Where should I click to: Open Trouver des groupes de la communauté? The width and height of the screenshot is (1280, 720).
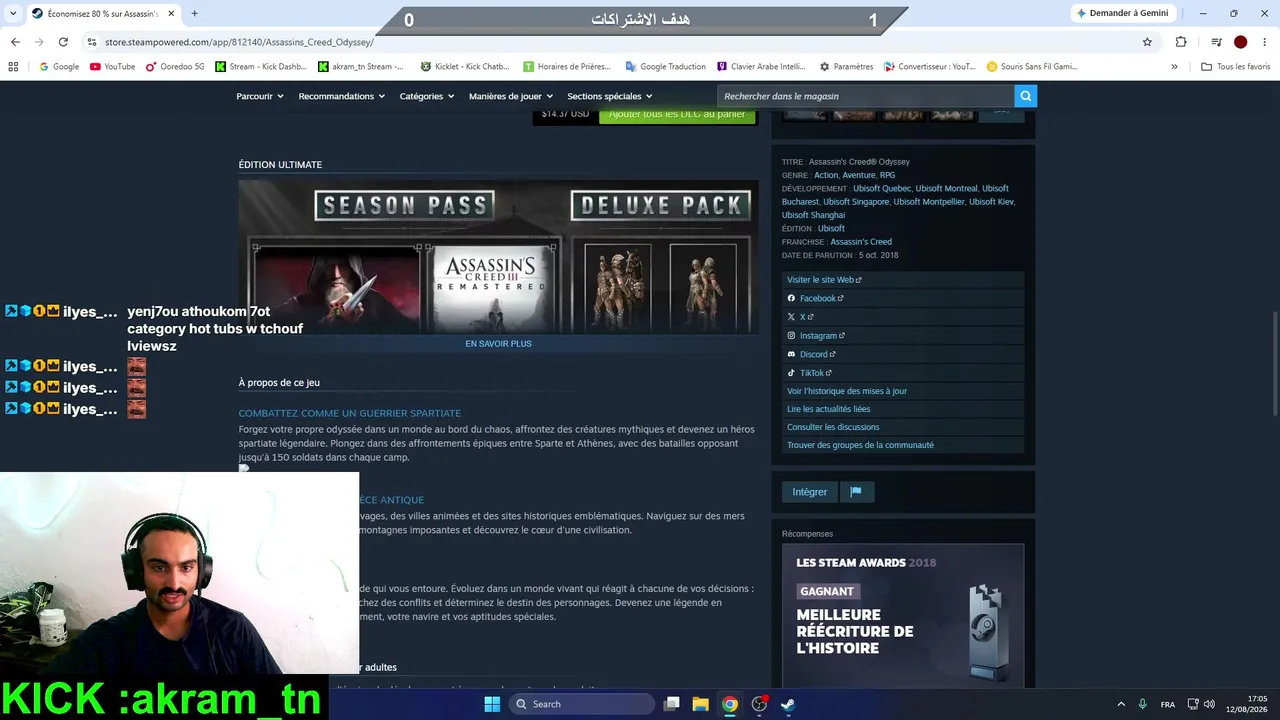(860, 445)
